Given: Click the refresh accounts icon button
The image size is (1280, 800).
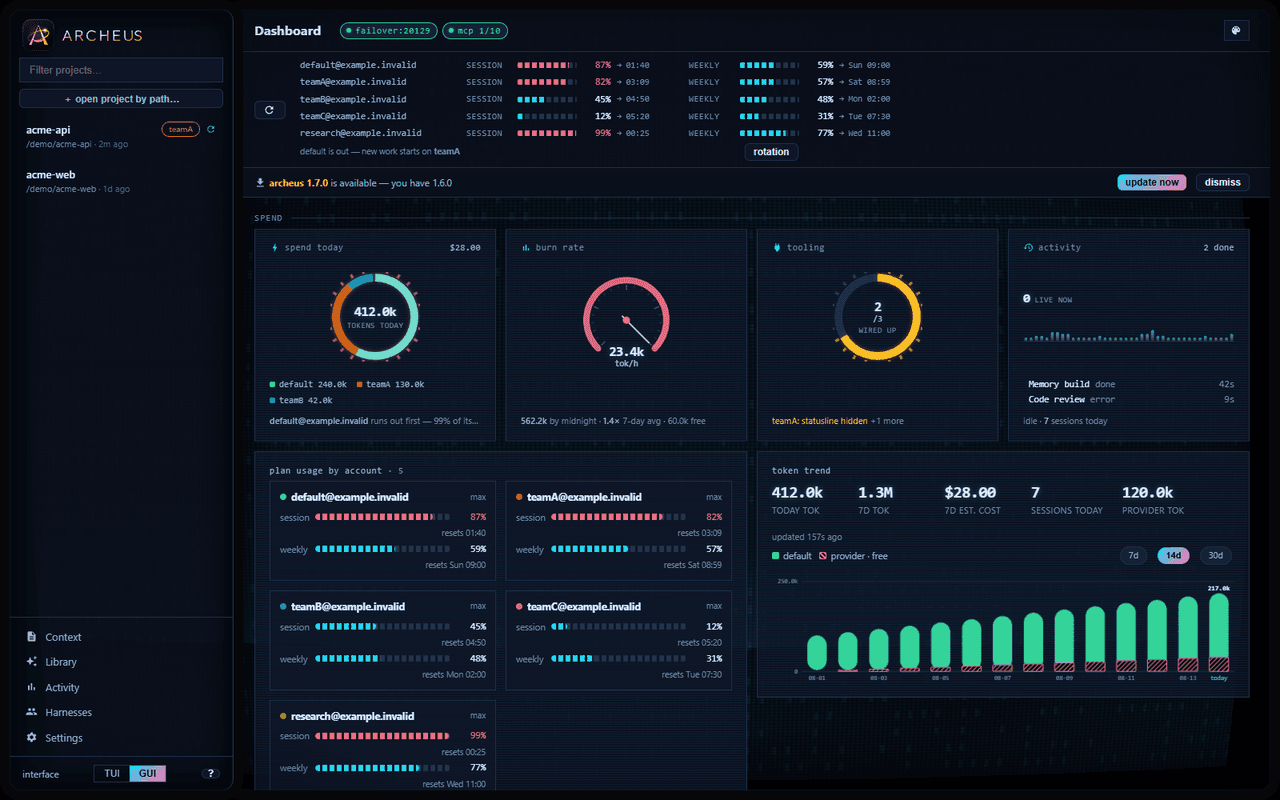Looking at the screenshot, I should pyautogui.click(x=269, y=110).
